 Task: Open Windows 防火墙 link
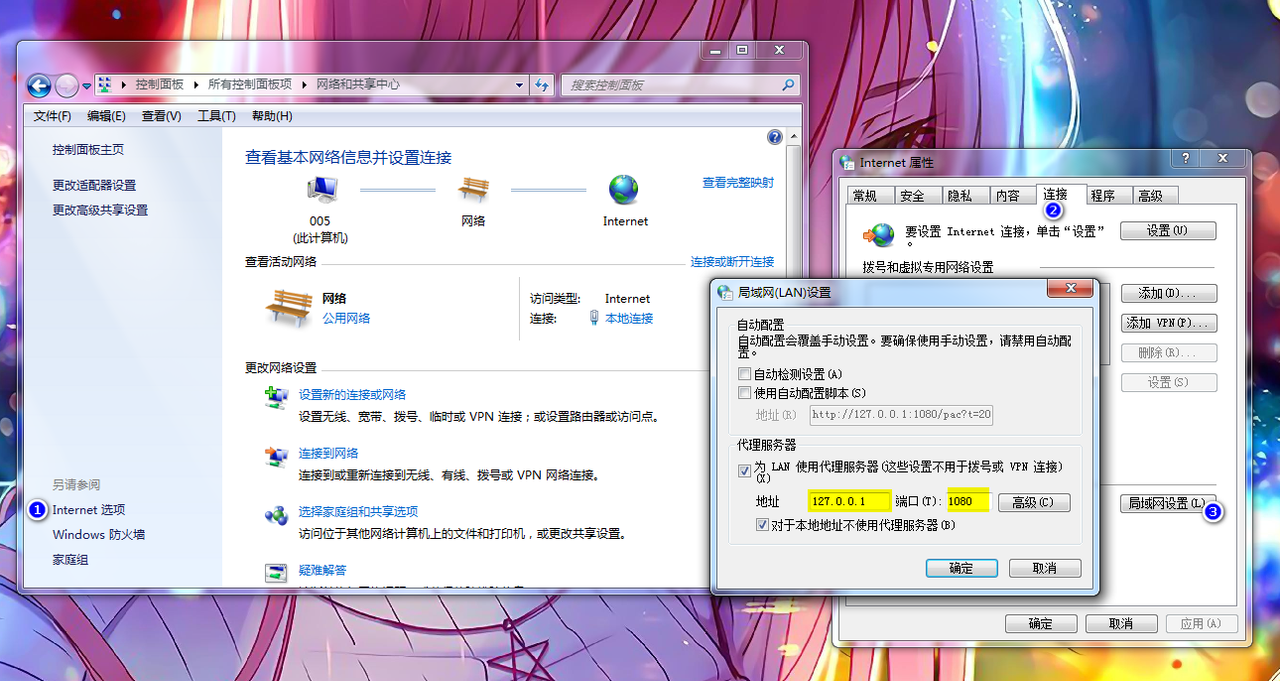[99, 535]
